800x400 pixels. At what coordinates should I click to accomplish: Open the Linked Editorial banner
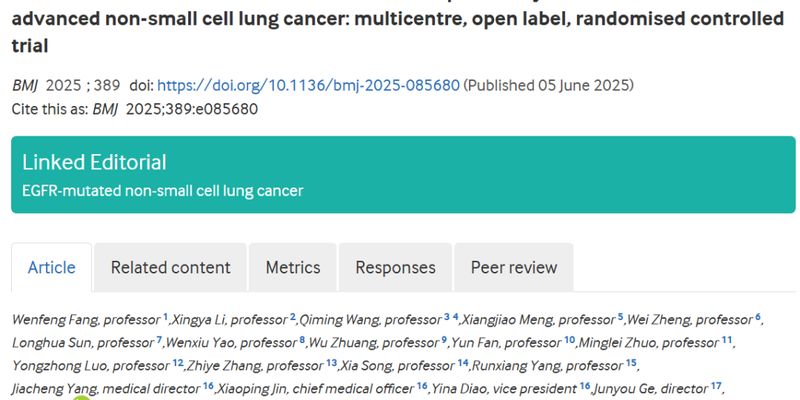(x=403, y=174)
